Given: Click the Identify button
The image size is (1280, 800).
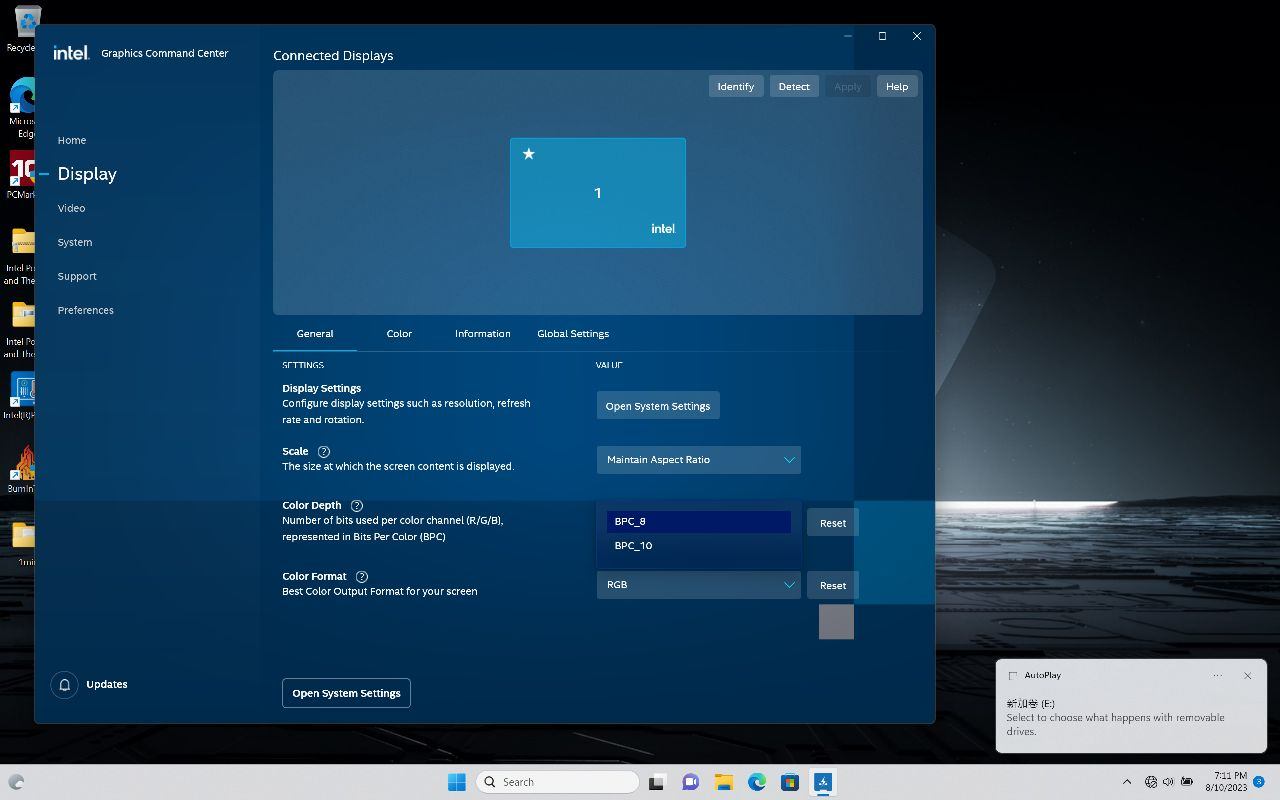Looking at the screenshot, I should 736,87.
